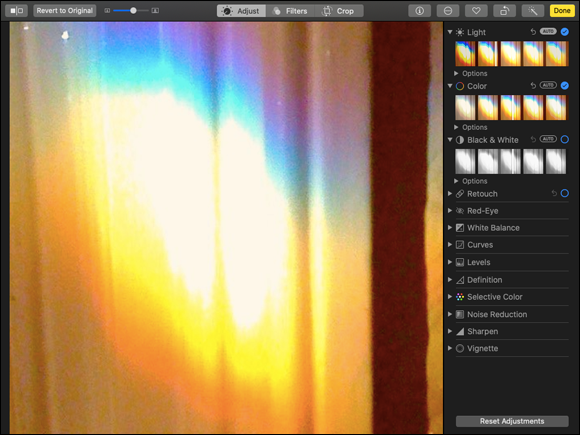Switch to the Crop tab
The height and width of the screenshot is (435, 580).
pyautogui.click(x=339, y=11)
